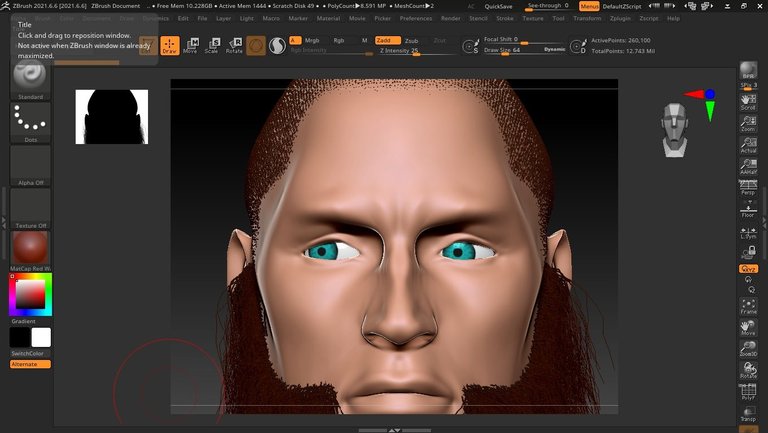Image resolution: width=768 pixels, height=433 pixels.
Task: Click the Help menu item
Action: (673, 18)
